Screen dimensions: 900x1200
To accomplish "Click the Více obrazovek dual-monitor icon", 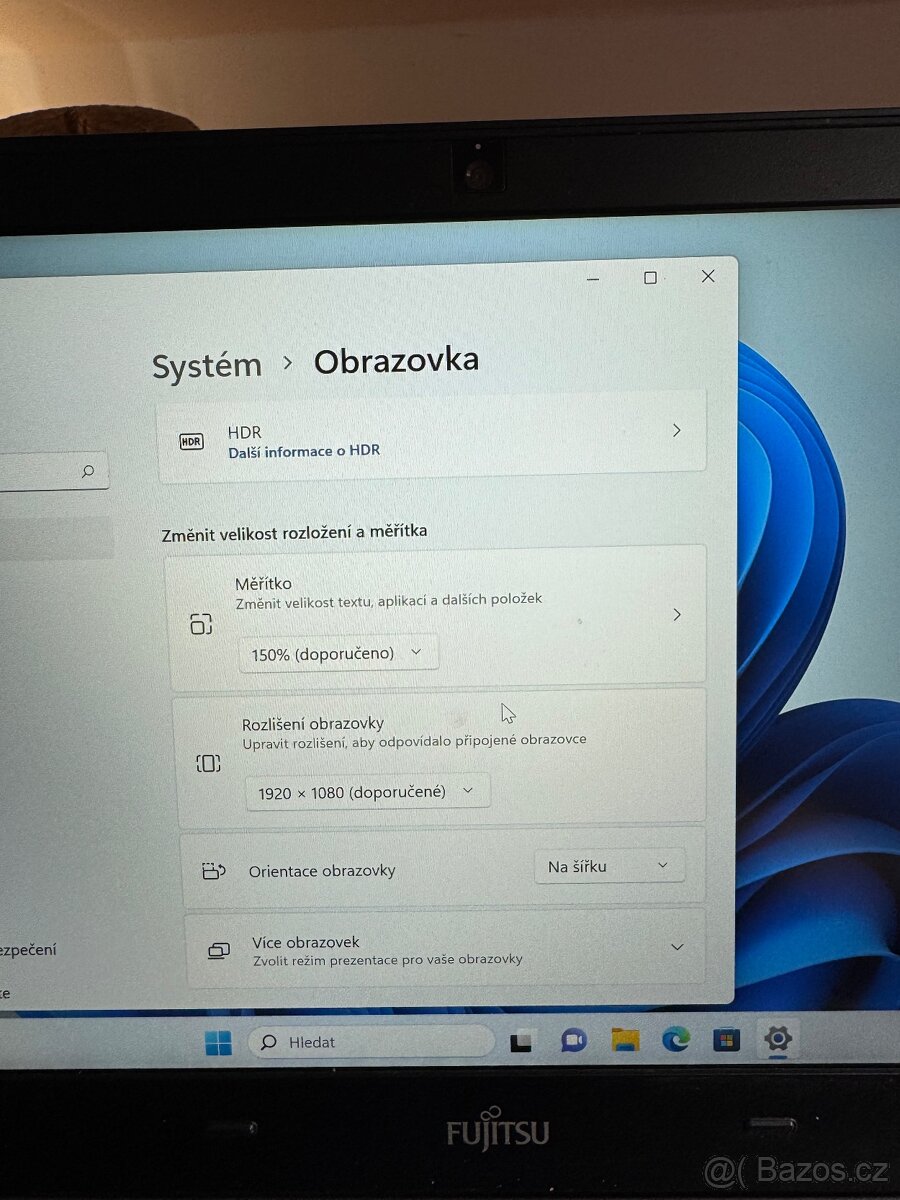I will 218,949.
